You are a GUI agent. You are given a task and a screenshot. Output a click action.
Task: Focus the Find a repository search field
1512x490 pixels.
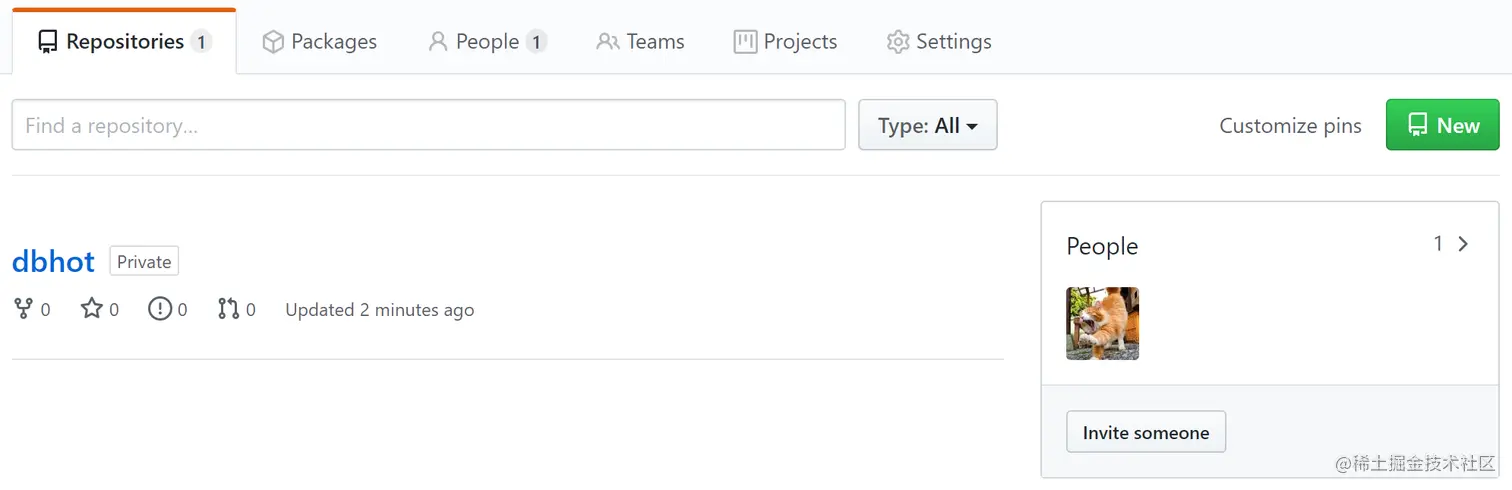pyautogui.click(x=428, y=125)
